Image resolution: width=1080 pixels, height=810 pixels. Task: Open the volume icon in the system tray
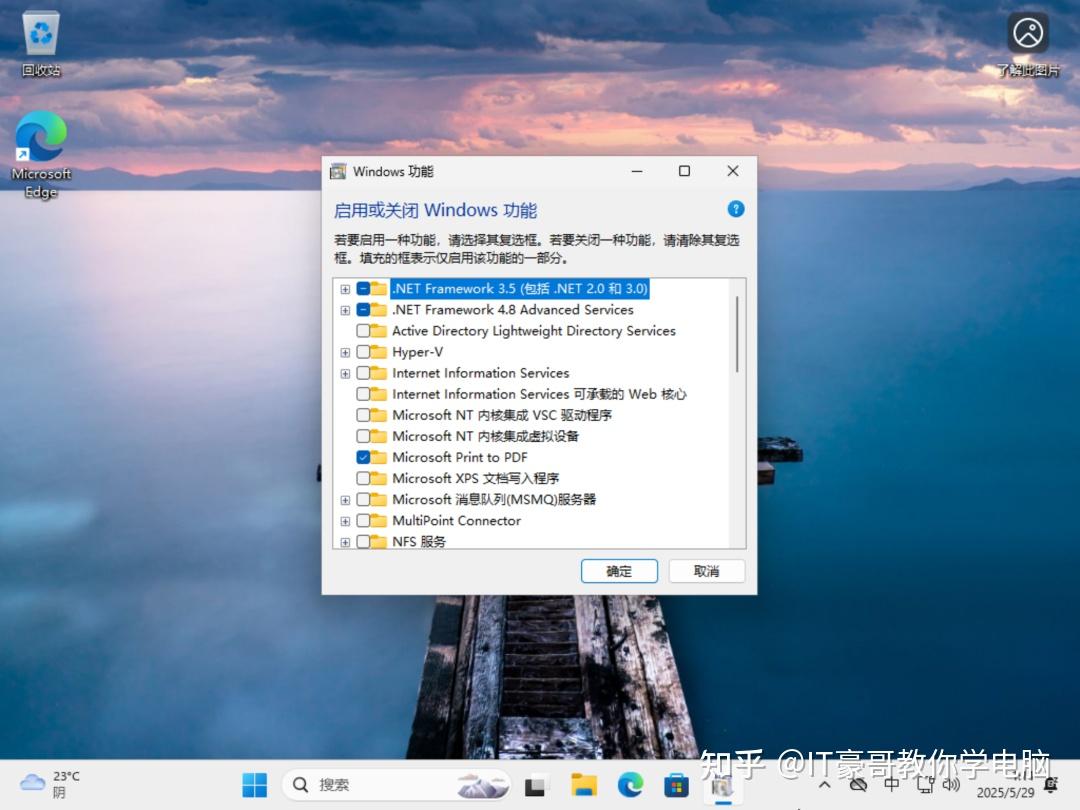tap(950, 784)
